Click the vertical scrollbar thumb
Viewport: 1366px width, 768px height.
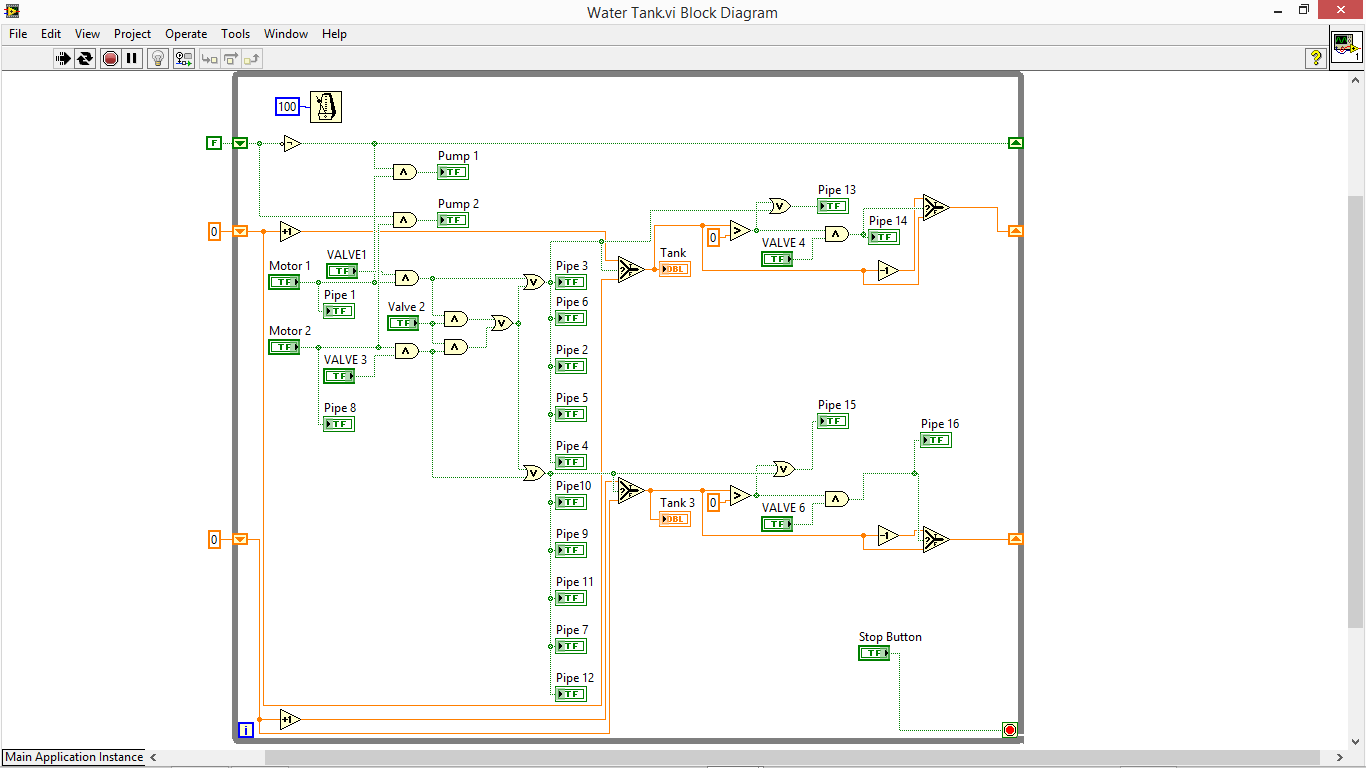(x=1357, y=412)
